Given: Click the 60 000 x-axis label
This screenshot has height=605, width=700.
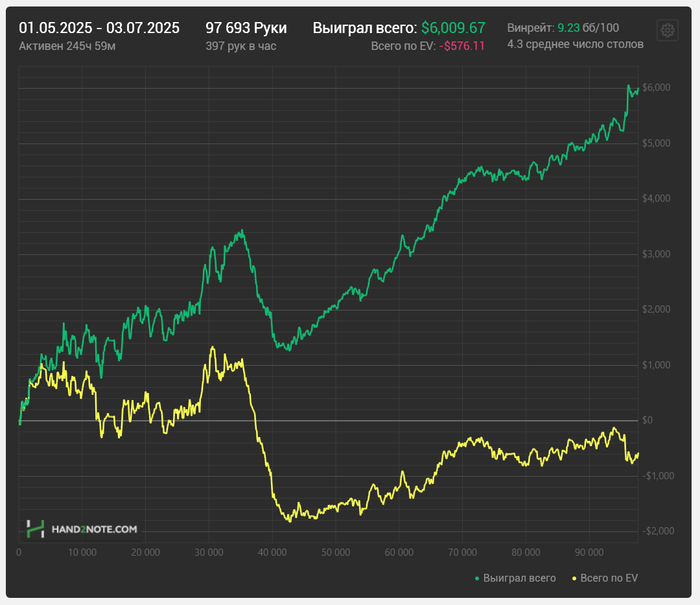Looking at the screenshot, I should (x=399, y=553).
